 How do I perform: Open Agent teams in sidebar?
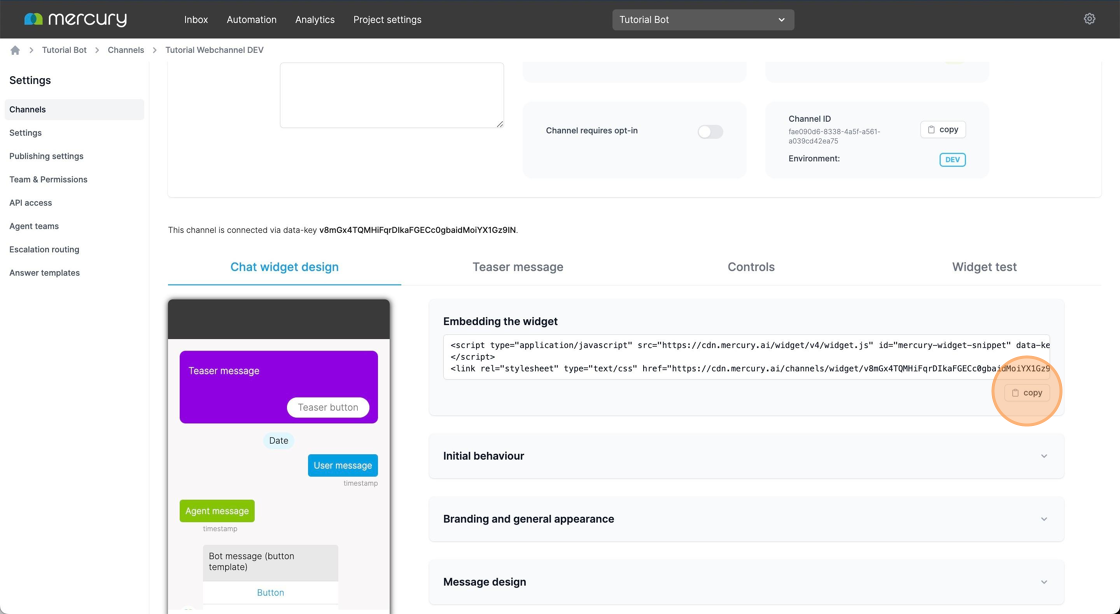(34, 226)
